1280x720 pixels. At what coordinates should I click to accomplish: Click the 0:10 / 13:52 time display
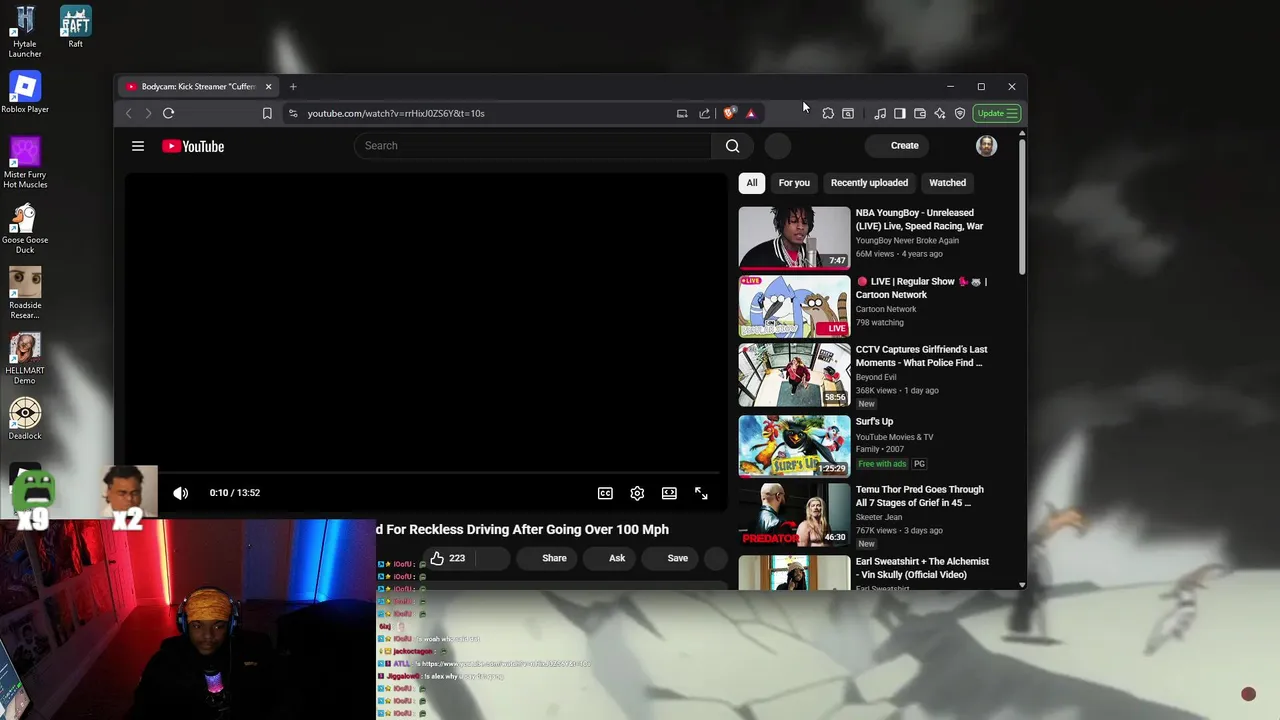click(x=235, y=493)
